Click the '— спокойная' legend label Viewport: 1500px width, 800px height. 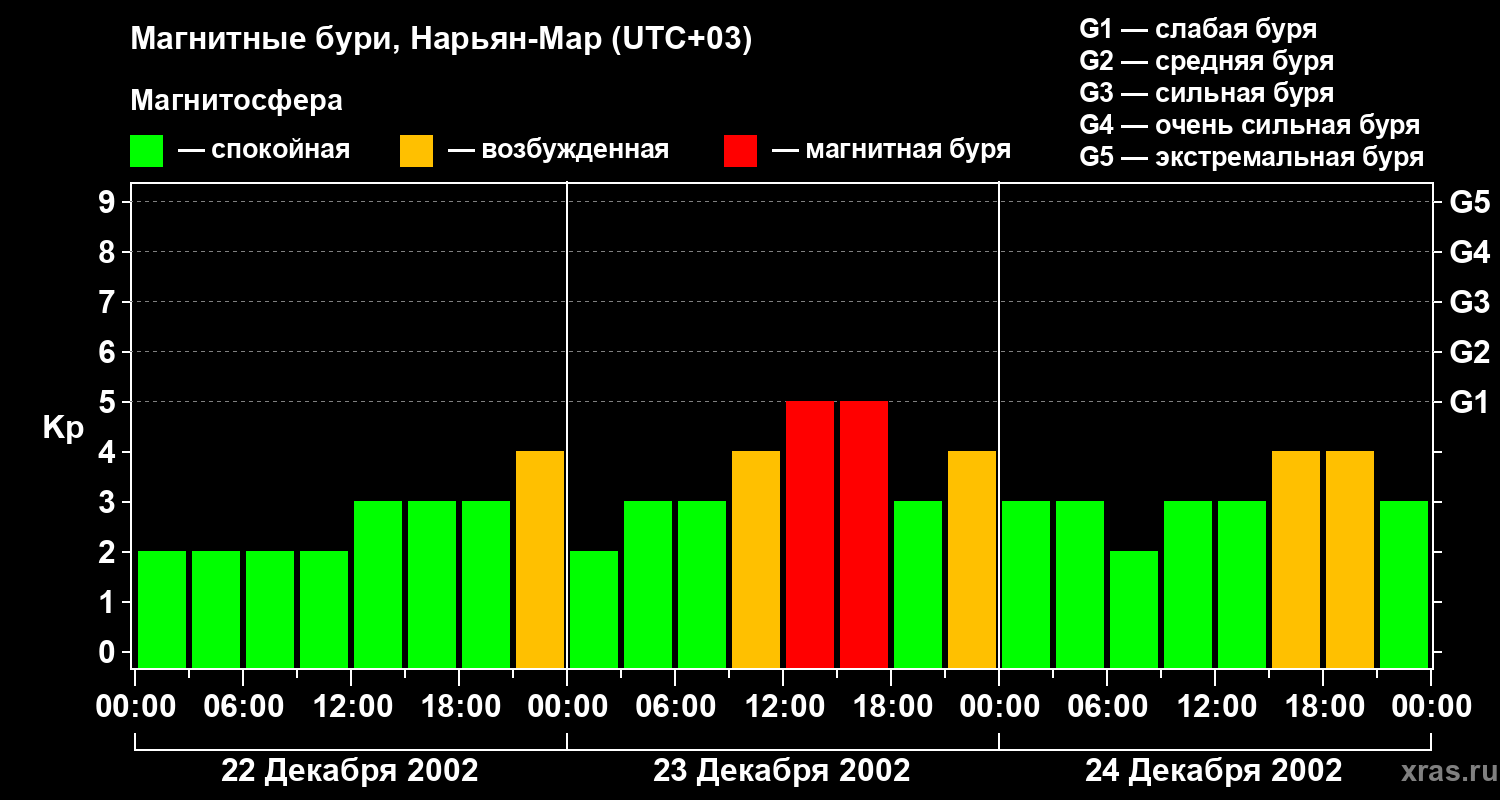pyautogui.click(x=264, y=150)
